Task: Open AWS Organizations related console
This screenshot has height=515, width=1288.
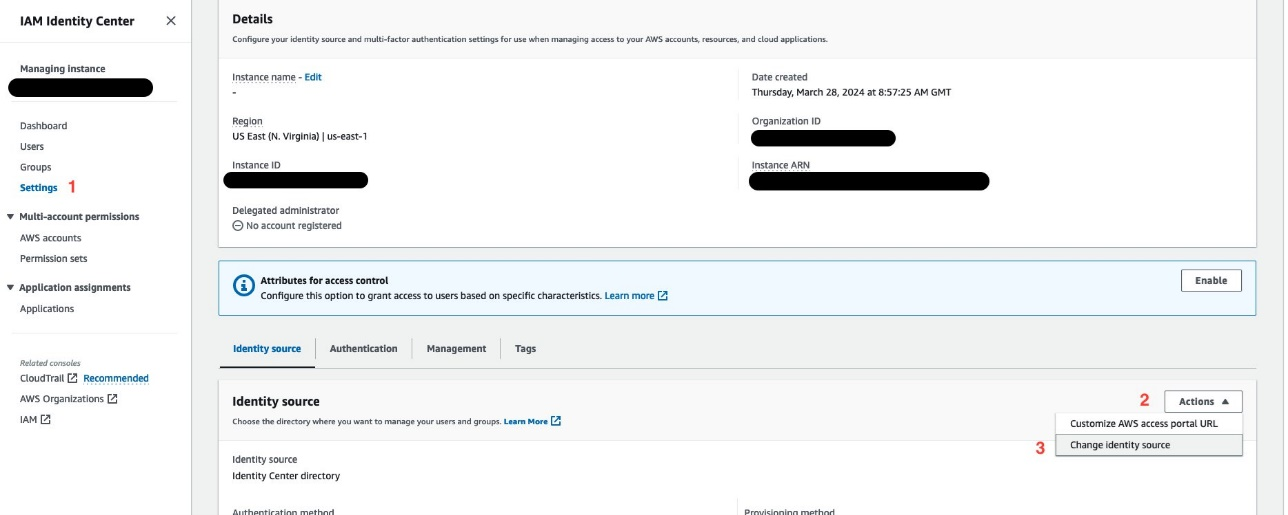Action: (x=62, y=399)
